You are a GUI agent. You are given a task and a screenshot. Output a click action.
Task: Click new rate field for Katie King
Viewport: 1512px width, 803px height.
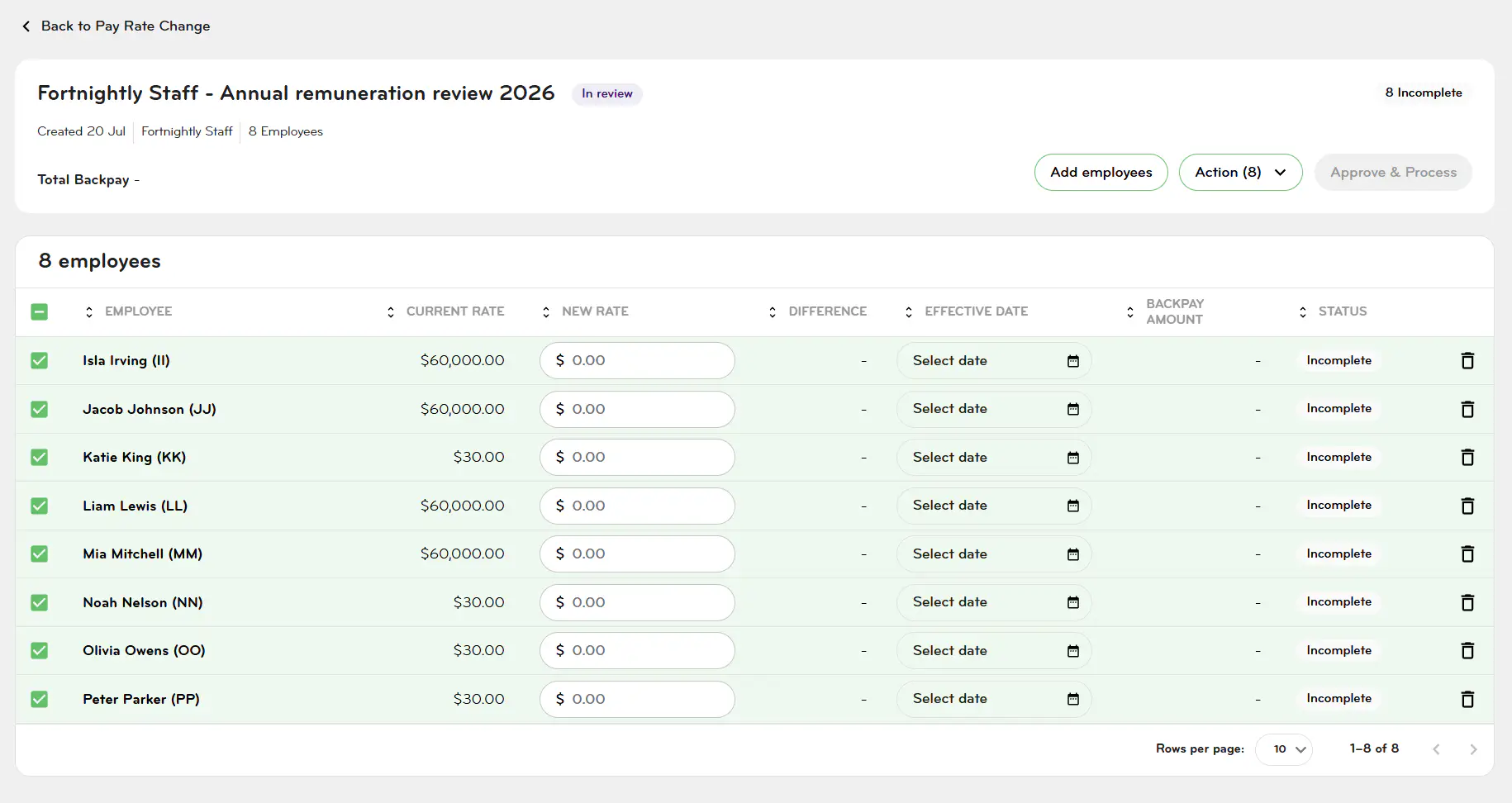coord(637,458)
